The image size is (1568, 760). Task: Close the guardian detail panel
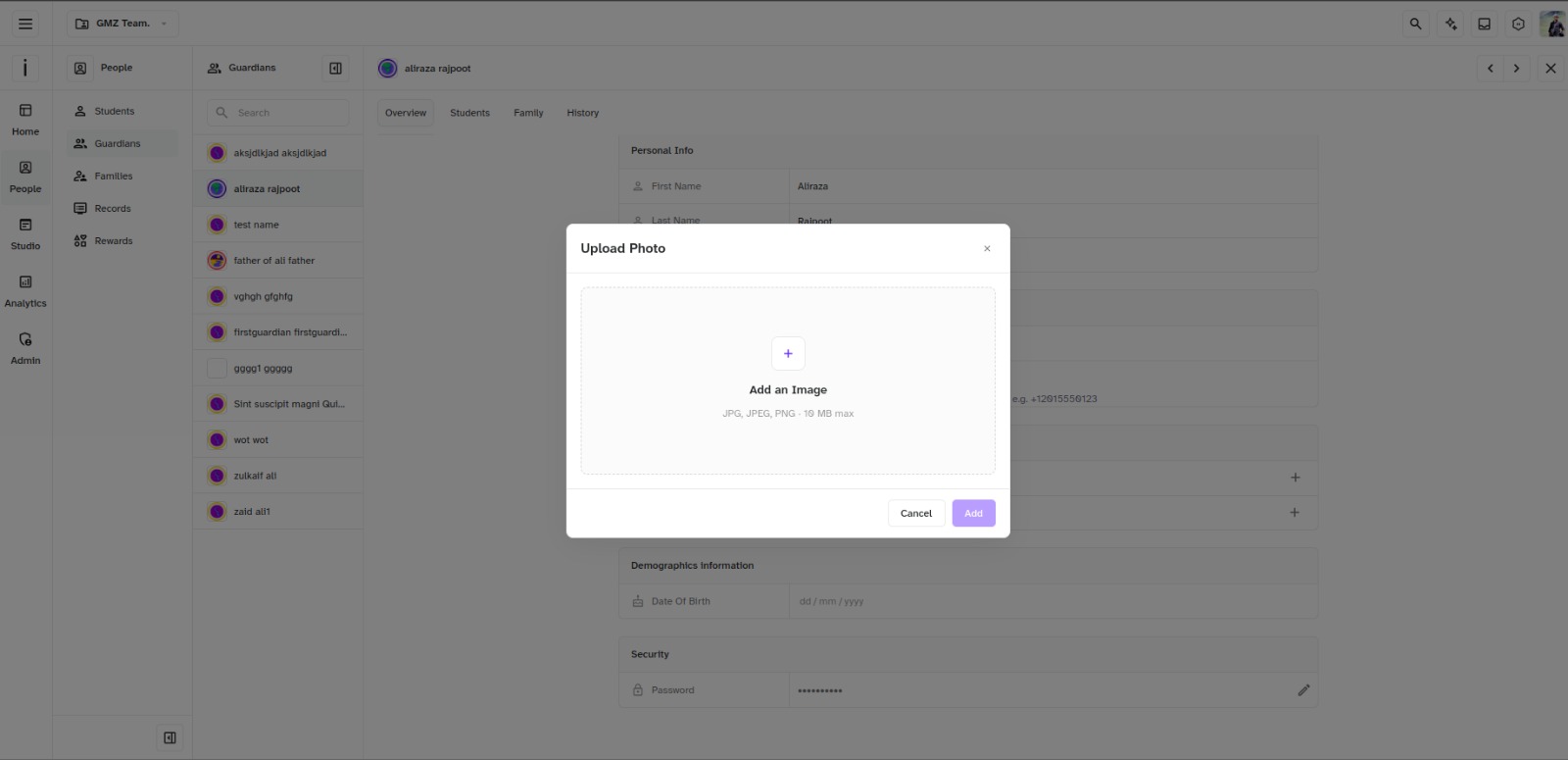coord(1550,69)
